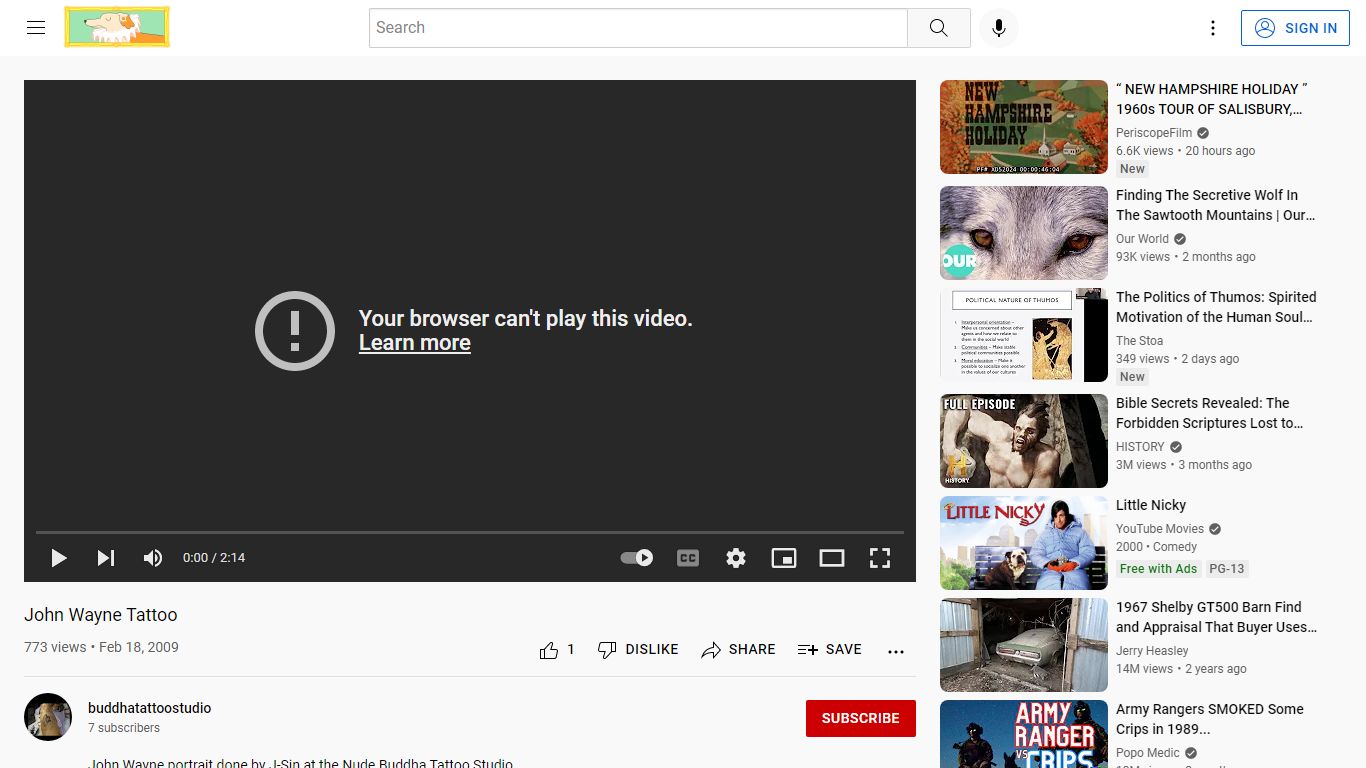Click the YouTube Movies channel name
Image resolution: width=1366 pixels, height=768 pixels.
tap(1160, 529)
